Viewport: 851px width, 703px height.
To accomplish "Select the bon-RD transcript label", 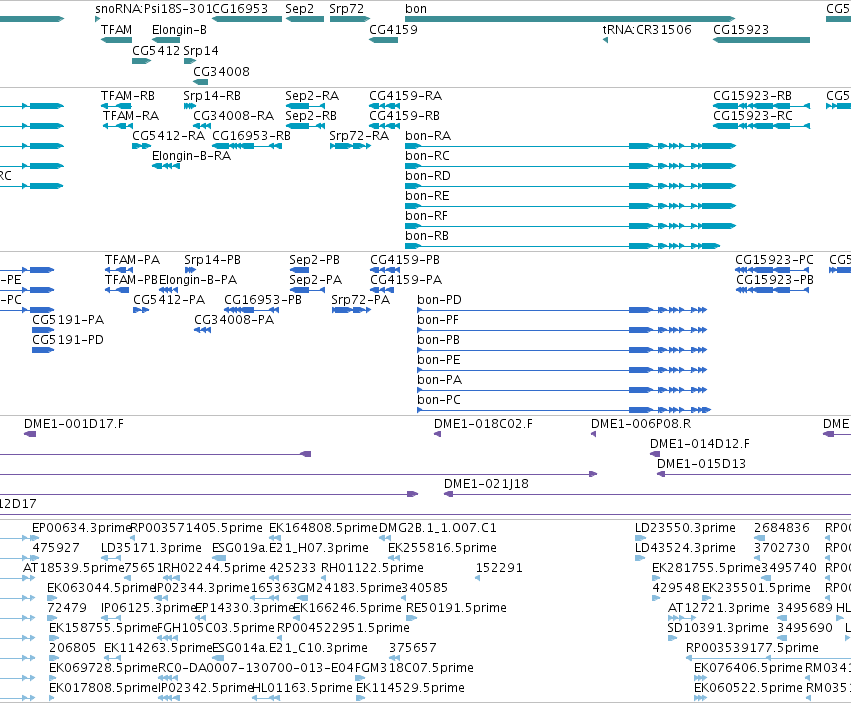I will click(428, 176).
